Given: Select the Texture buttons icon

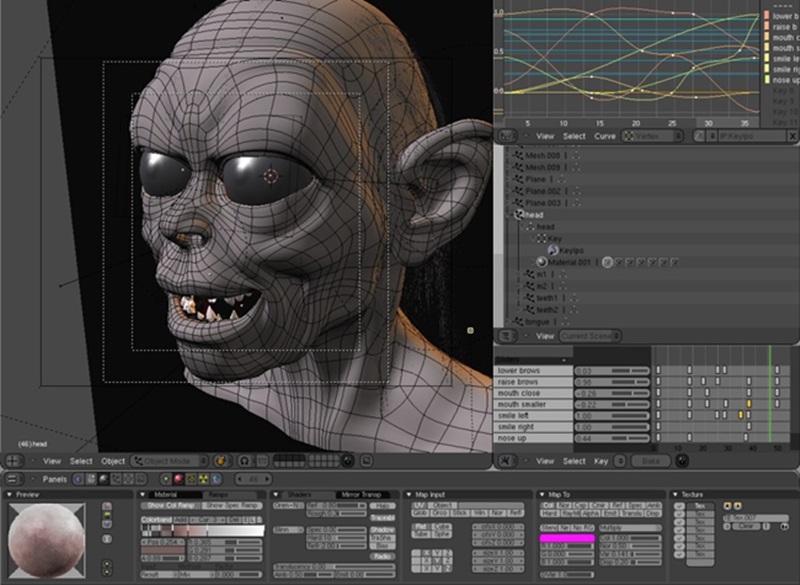Looking at the screenshot, I should (191, 479).
